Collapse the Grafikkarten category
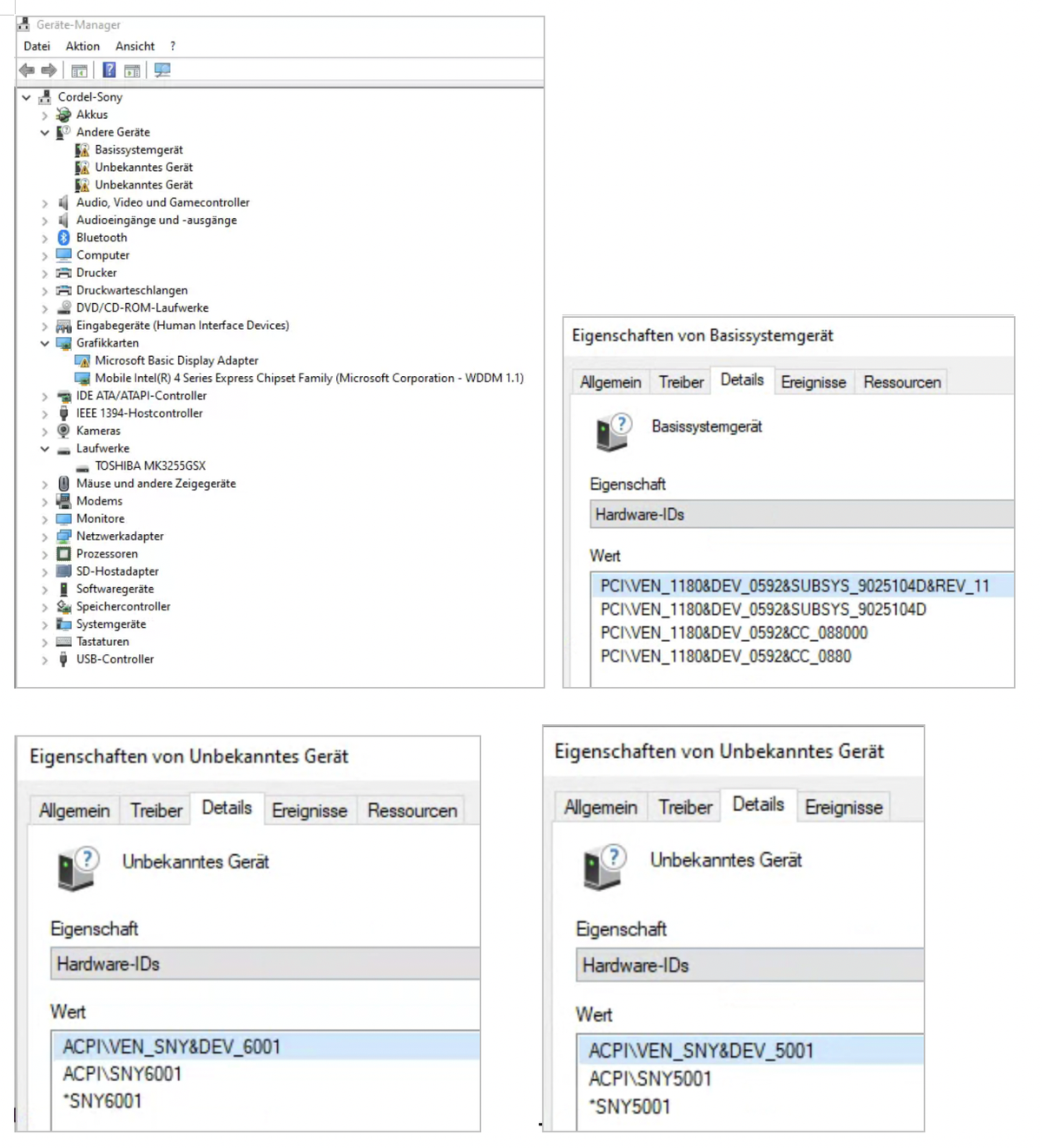Viewport: 1042px width, 1148px height. tap(45, 343)
